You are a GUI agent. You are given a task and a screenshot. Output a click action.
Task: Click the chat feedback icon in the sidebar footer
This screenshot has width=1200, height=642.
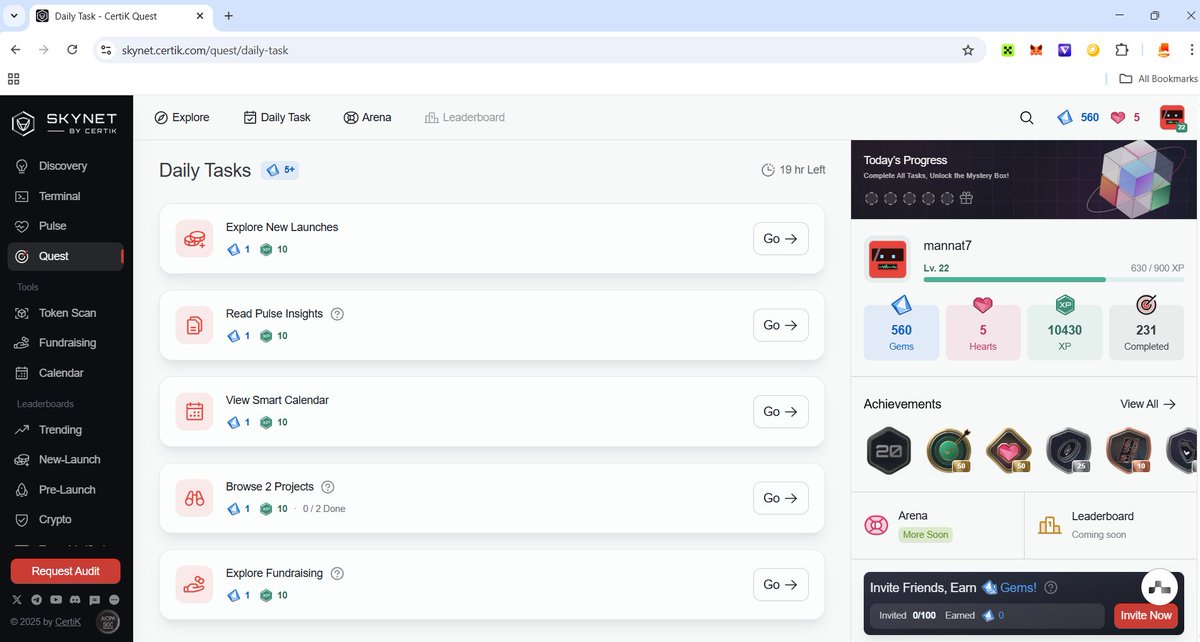coord(95,599)
